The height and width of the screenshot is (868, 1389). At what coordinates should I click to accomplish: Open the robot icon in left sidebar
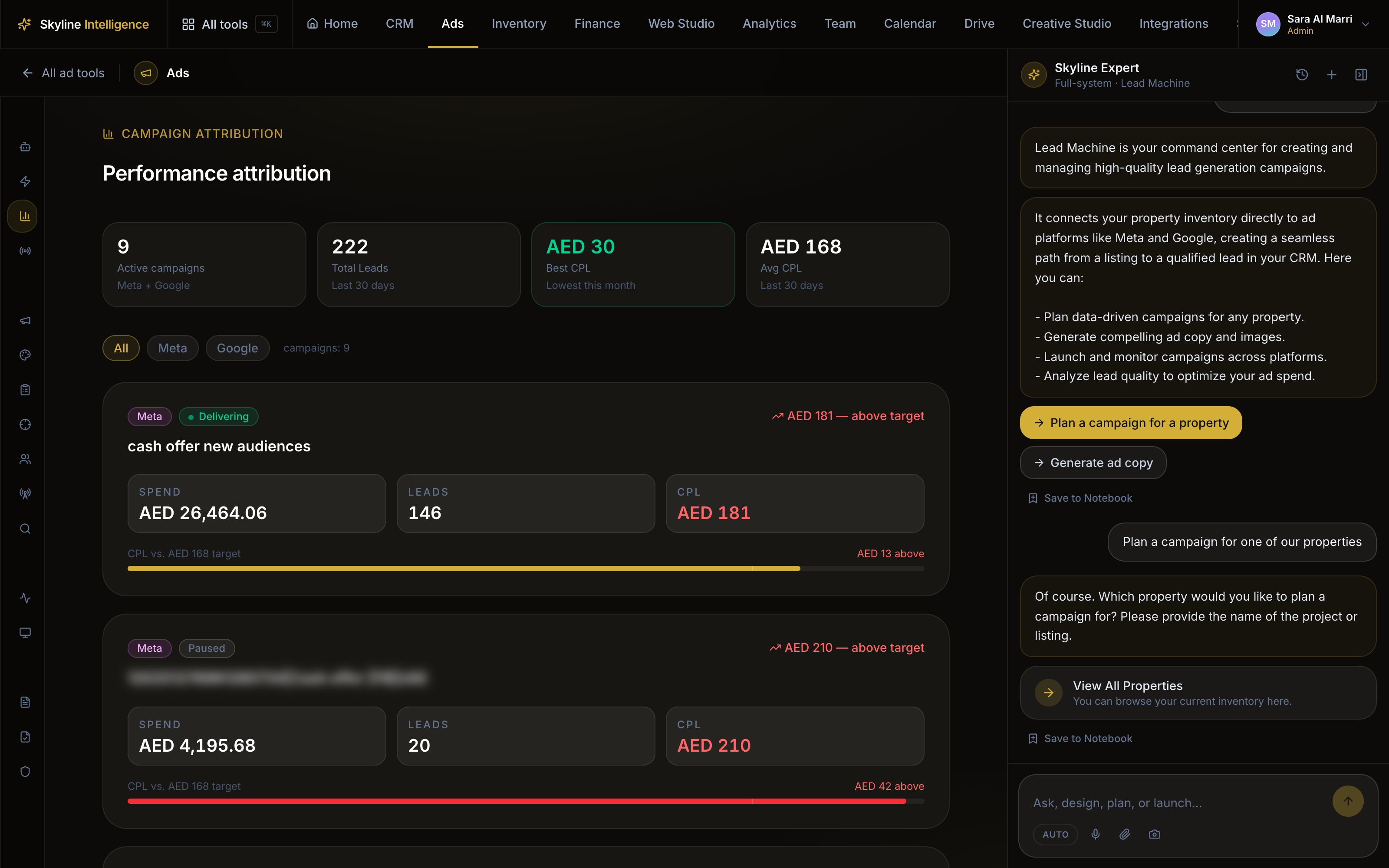25,147
